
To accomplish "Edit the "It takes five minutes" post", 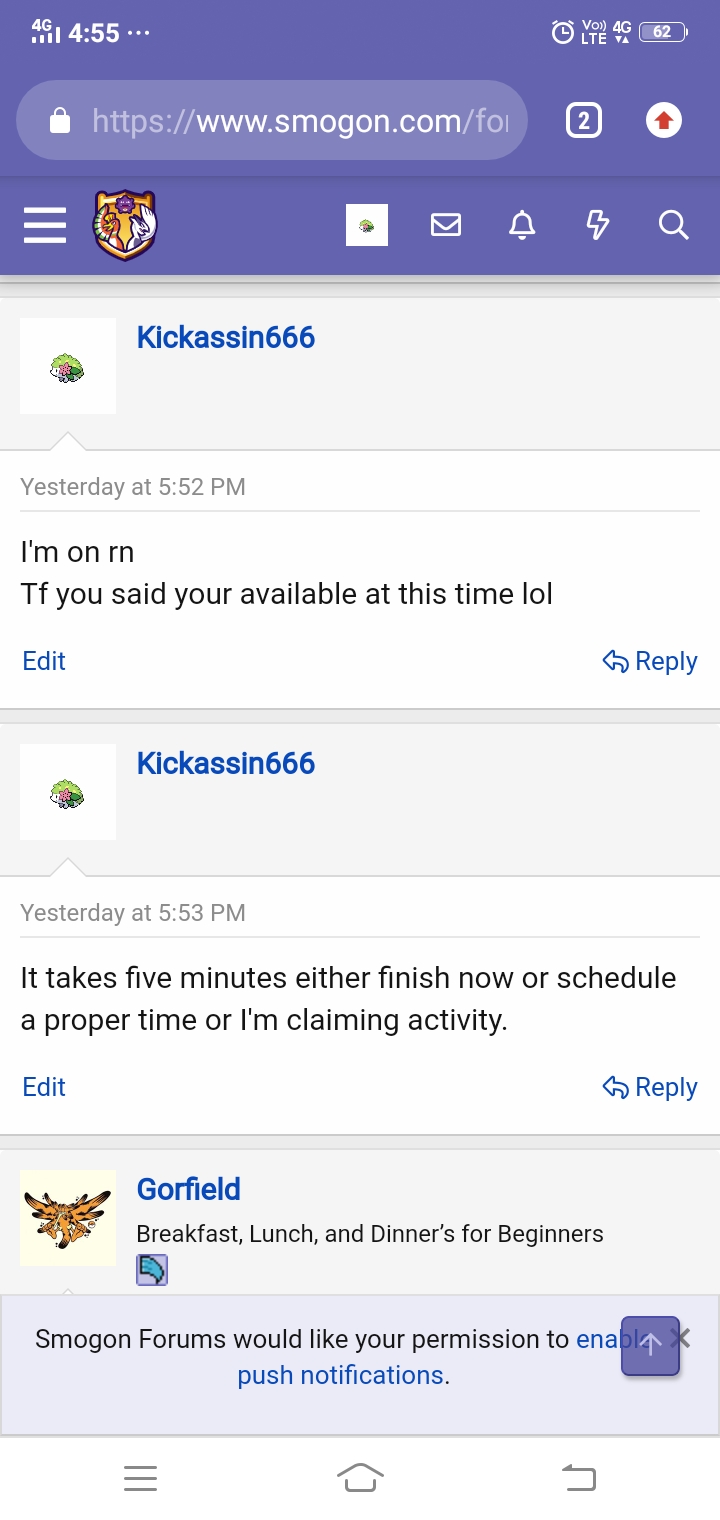I will (x=44, y=1087).
